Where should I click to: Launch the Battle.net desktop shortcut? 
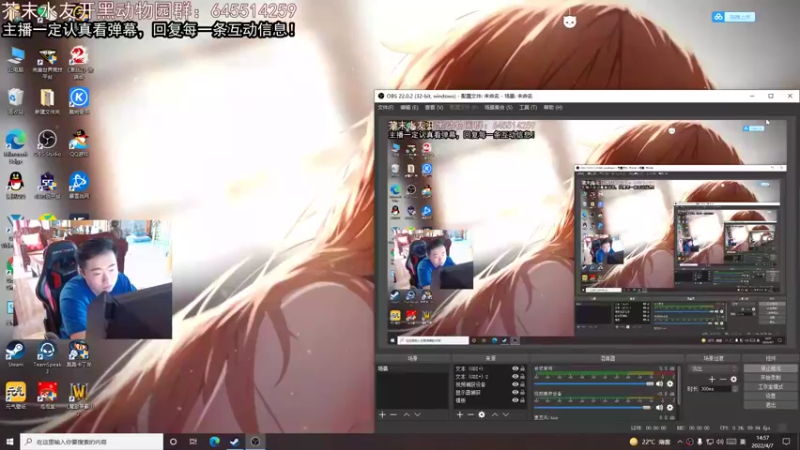pyautogui.click(x=79, y=185)
